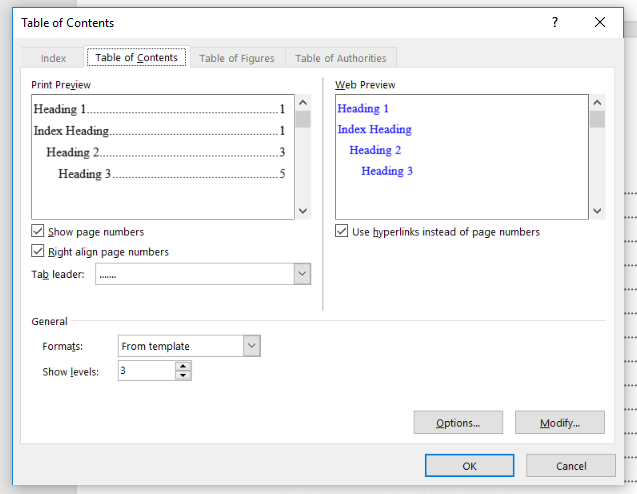Confirm with the OK button
The image size is (637, 494).
(x=469, y=466)
